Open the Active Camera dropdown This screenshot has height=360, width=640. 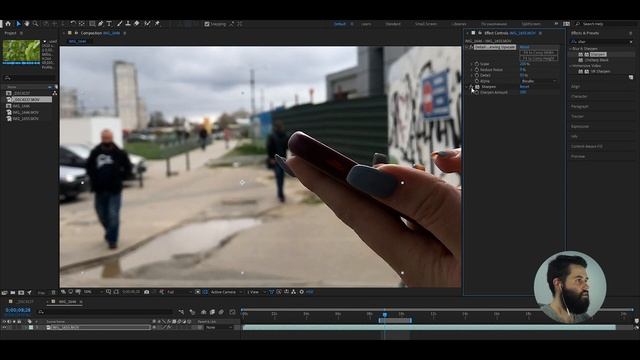pyautogui.click(x=226, y=292)
